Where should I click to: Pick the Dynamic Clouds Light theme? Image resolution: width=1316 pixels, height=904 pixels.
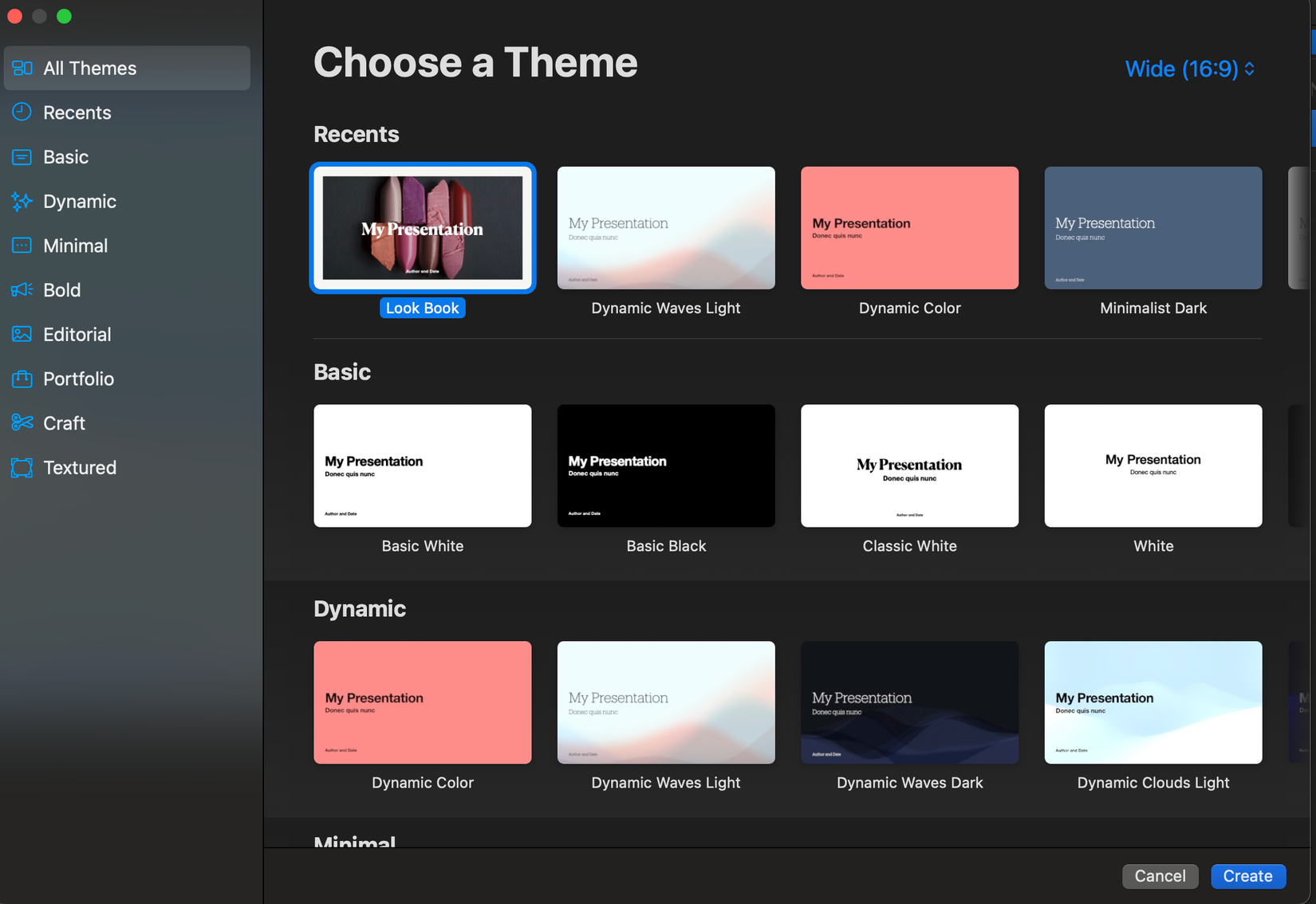pos(1153,702)
